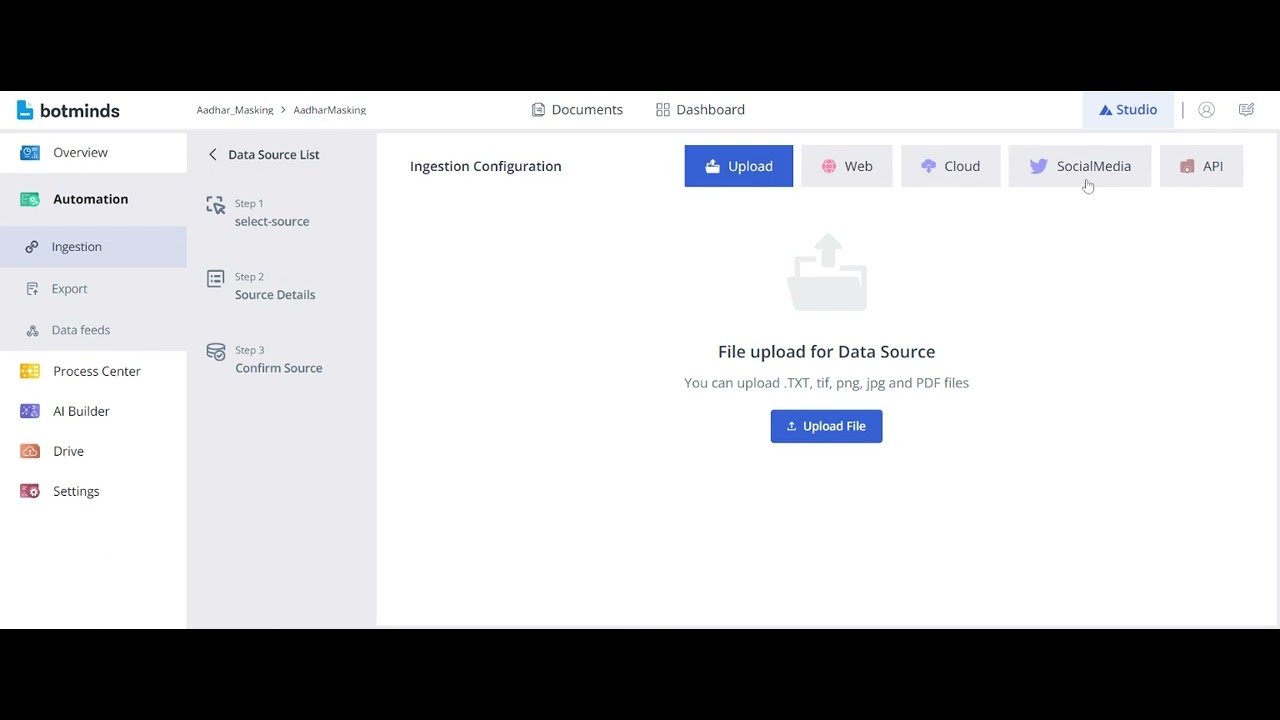Click the AI Builder icon

click(x=30, y=411)
